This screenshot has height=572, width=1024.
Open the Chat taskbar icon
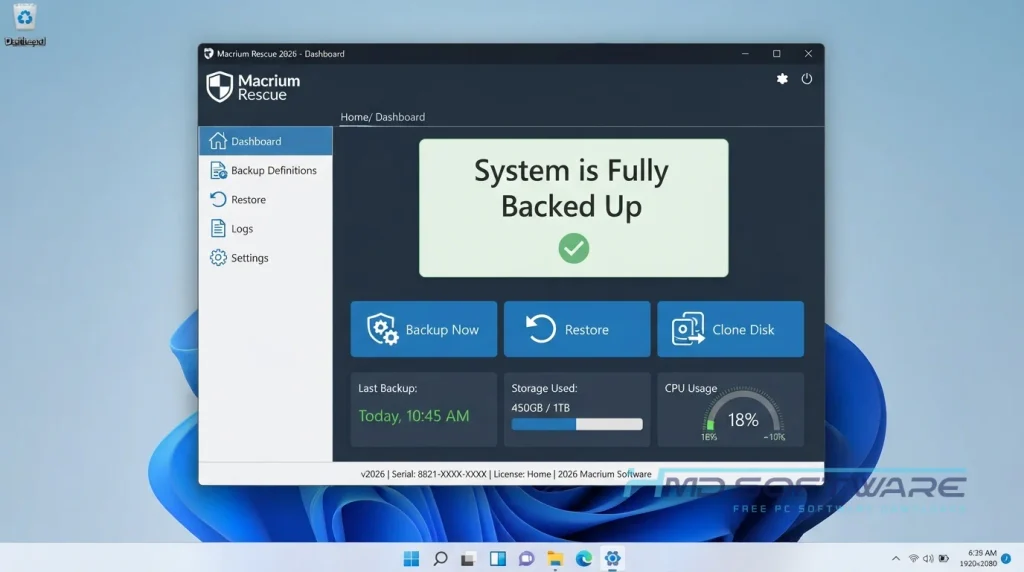(526, 559)
